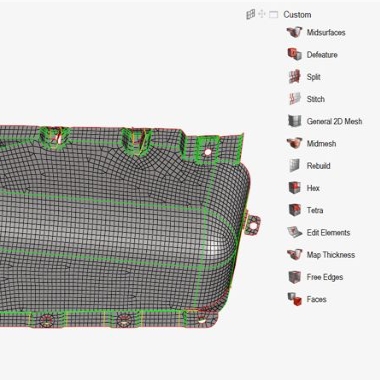Choose the Split tool icon
The image size is (380, 380).
point(294,77)
